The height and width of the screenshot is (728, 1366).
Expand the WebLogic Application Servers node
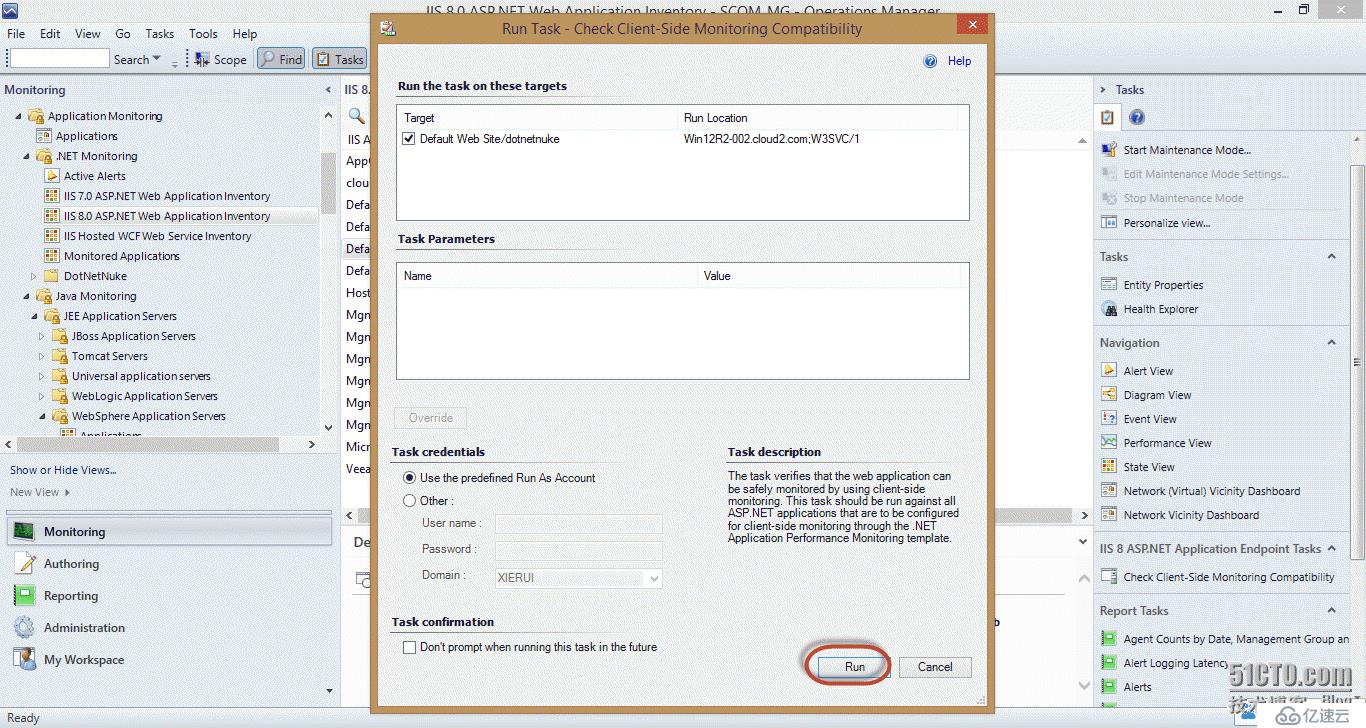tap(42, 396)
